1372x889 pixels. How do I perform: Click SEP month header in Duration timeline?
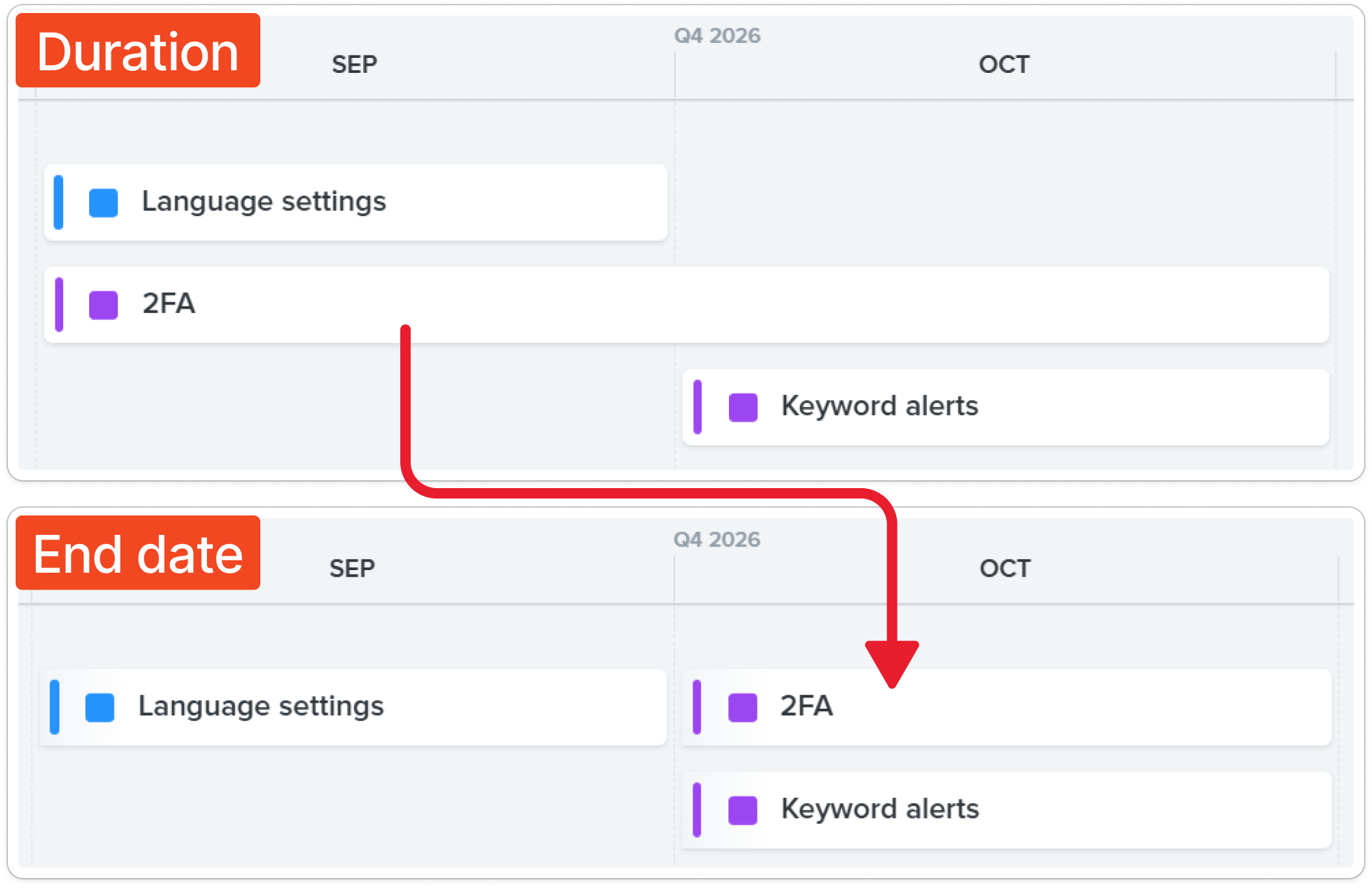click(x=354, y=64)
